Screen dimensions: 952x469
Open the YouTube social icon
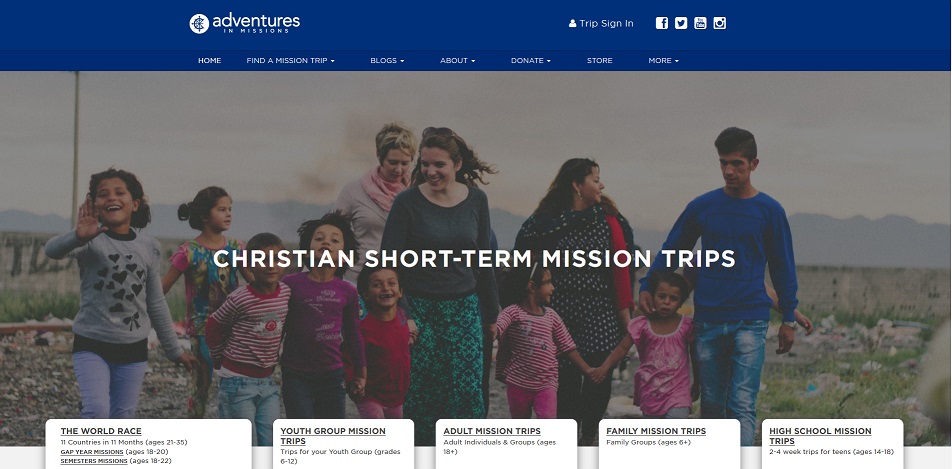tap(700, 23)
